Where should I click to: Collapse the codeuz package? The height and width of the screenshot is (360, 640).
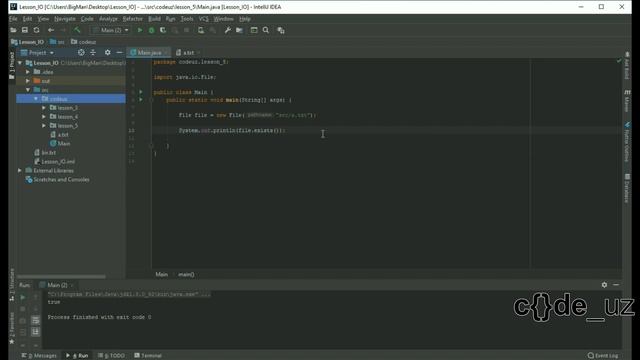[36, 99]
